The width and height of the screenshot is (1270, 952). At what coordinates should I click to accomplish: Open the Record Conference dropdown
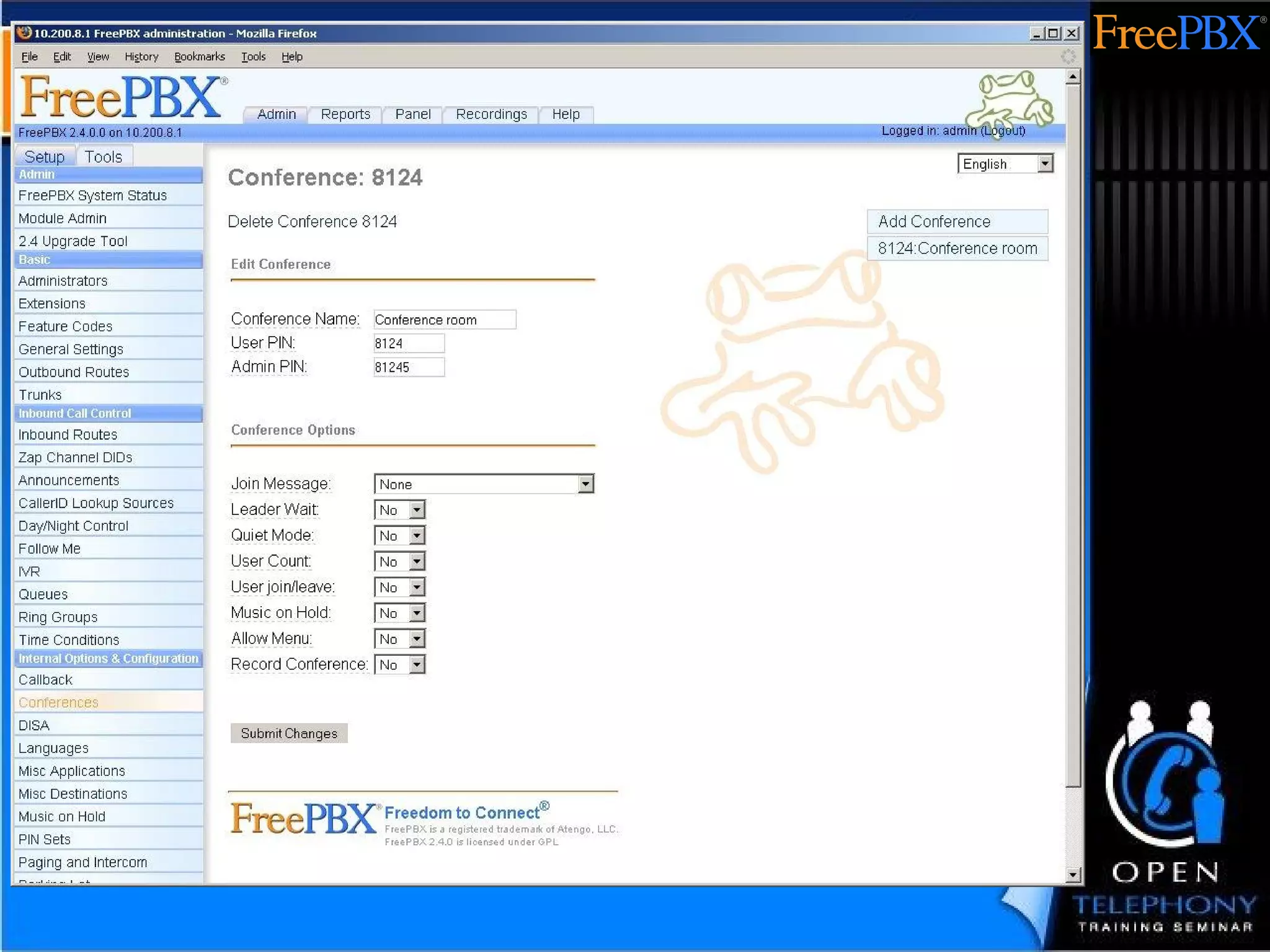(400, 665)
